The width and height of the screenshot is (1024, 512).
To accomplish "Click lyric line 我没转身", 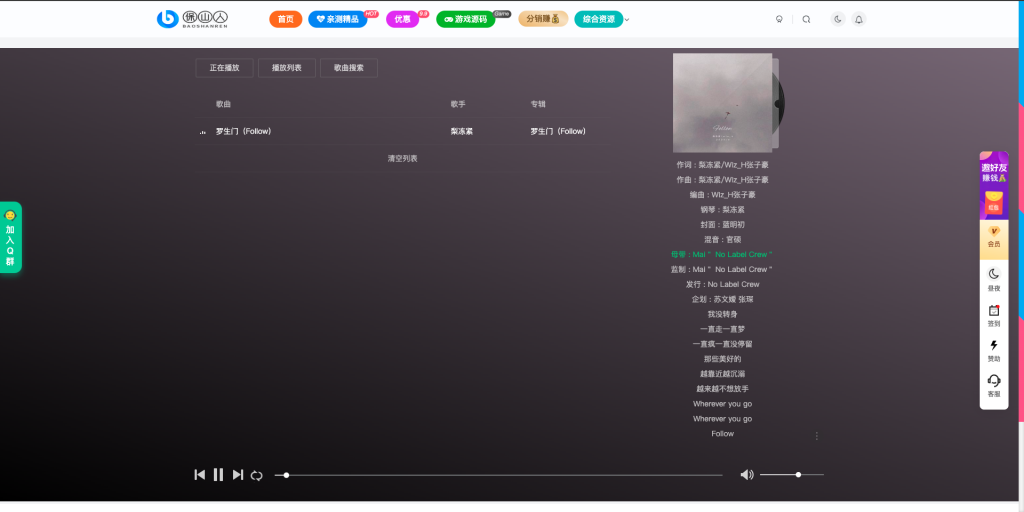I will click(x=722, y=314).
